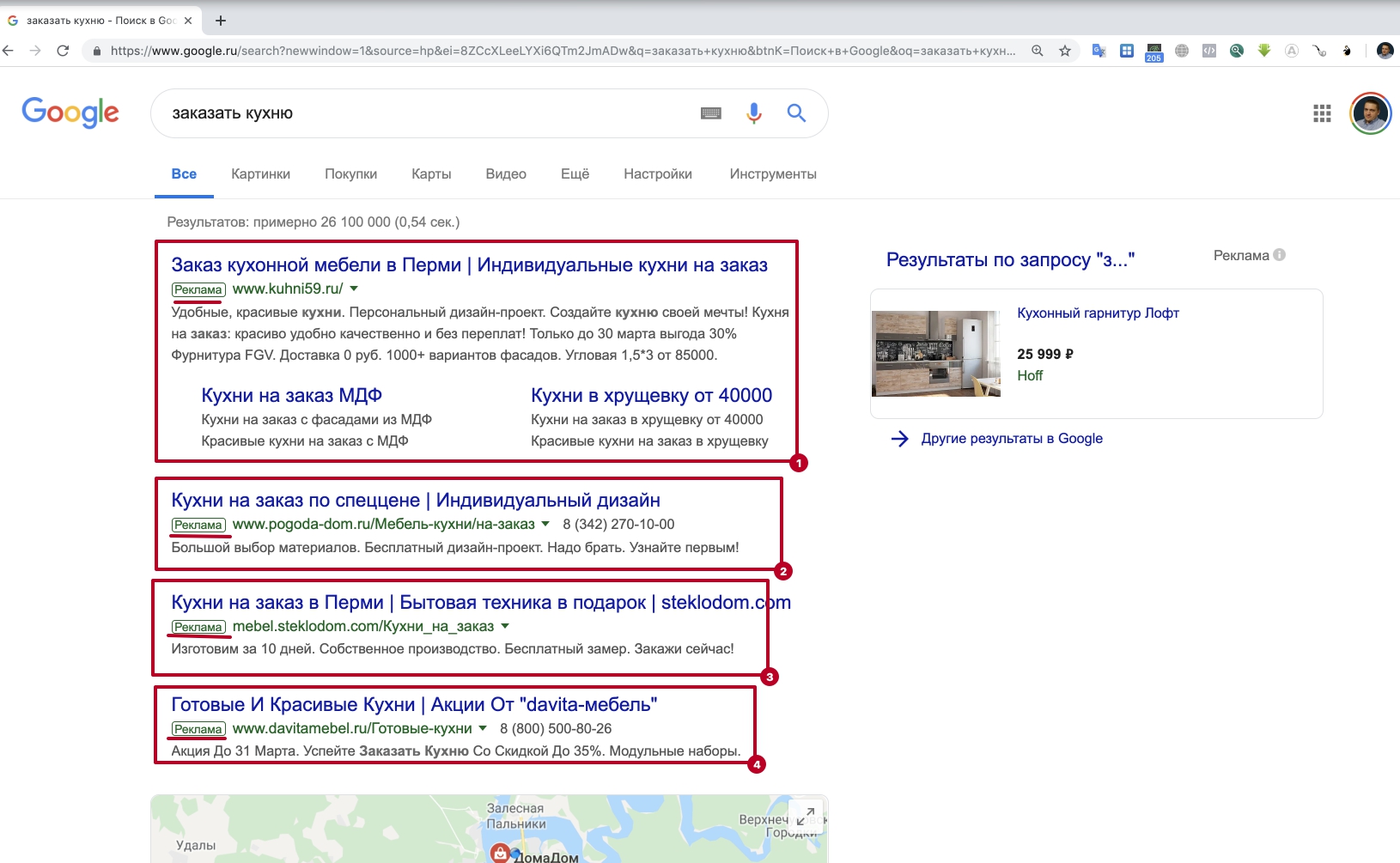Go to Google home via logo
Viewport: 1400px width, 863px height.
pos(70,112)
